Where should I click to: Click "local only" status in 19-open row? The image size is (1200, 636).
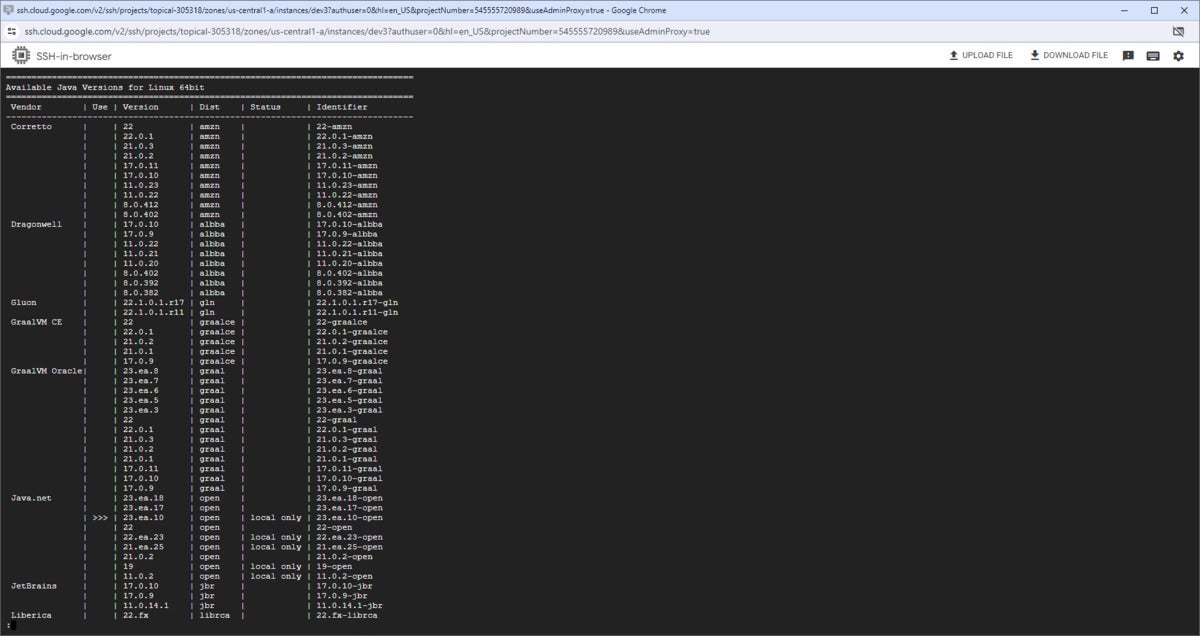pyautogui.click(x=276, y=566)
